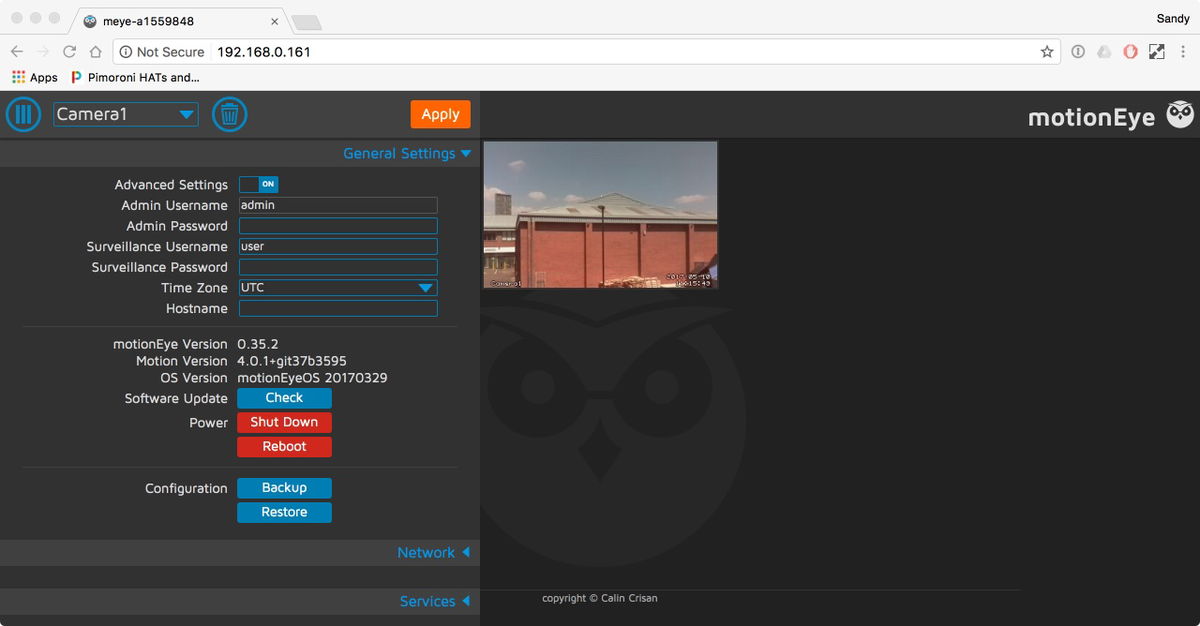View the Not Secure site information icon
This screenshot has height=626, width=1200.
[x=126, y=51]
